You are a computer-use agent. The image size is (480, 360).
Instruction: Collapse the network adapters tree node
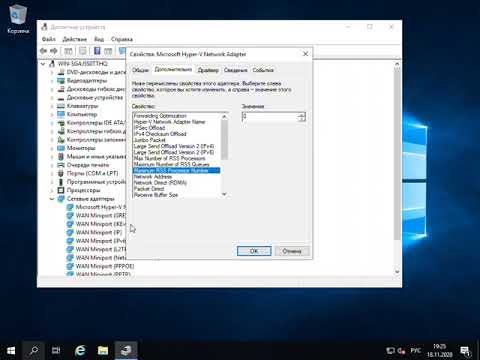click(52, 199)
